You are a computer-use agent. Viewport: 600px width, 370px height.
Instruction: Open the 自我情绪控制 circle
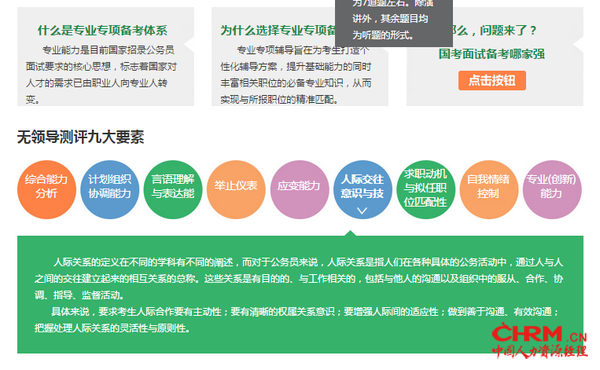point(489,189)
